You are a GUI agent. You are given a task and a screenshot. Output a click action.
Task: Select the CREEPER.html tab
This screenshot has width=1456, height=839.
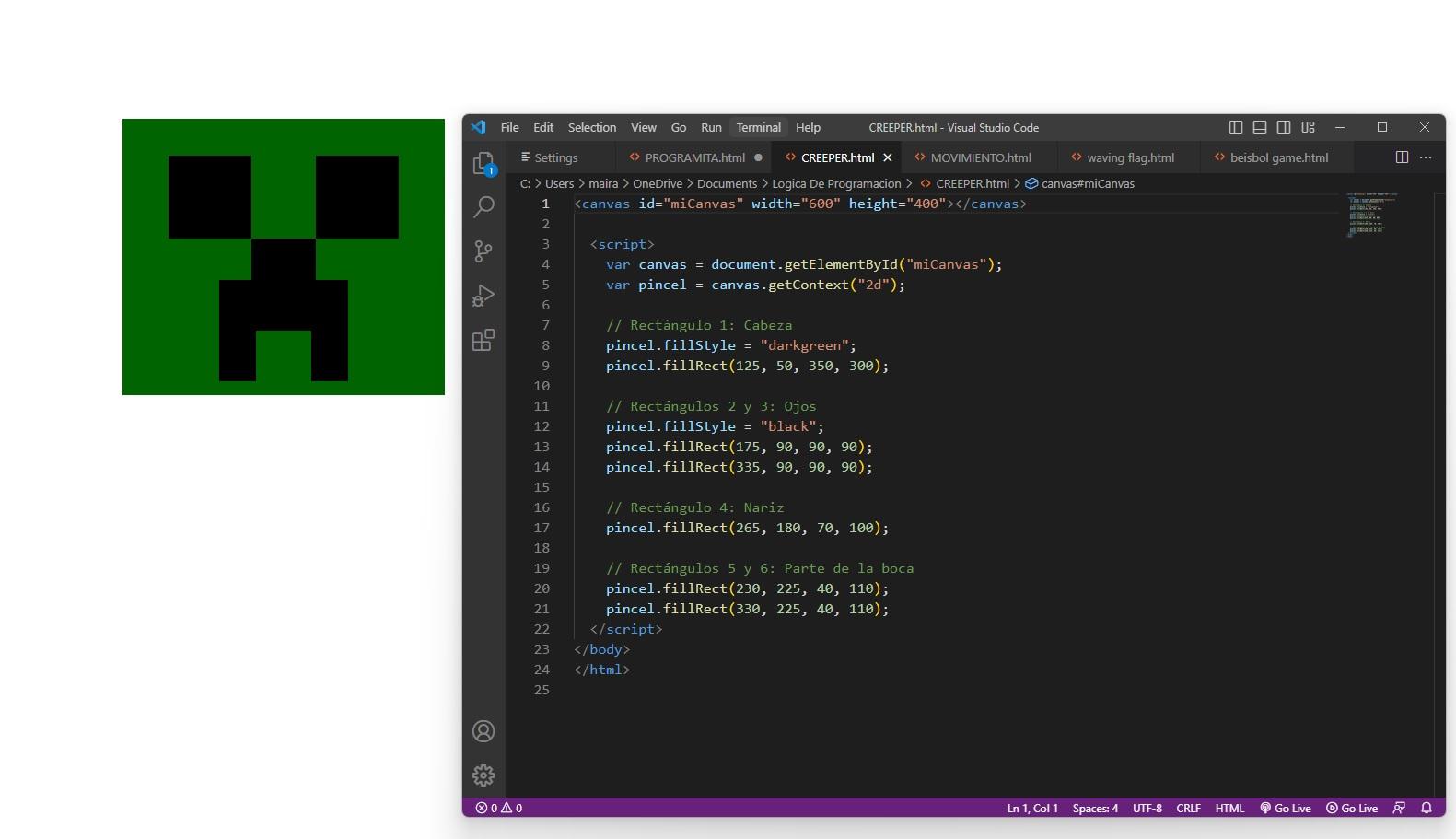coord(836,157)
